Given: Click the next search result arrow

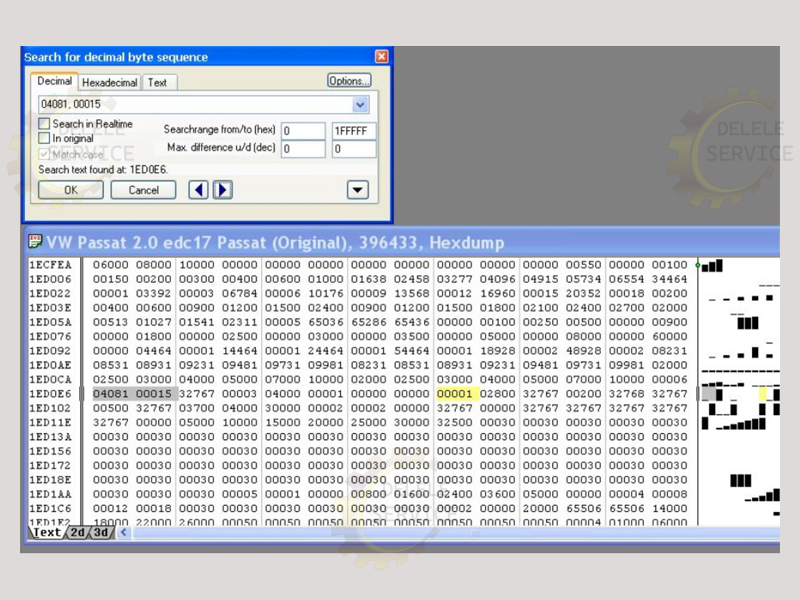Looking at the screenshot, I should 223,190.
